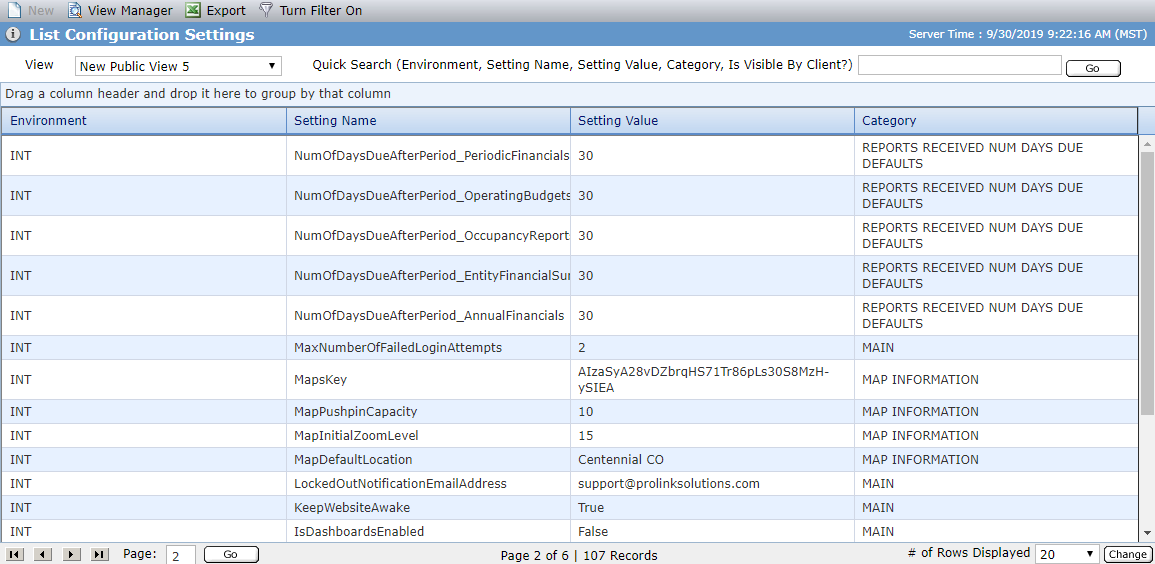Select IsDashboardsEnabled cell
The image size is (1155, 564).
(x=428, y=532)
